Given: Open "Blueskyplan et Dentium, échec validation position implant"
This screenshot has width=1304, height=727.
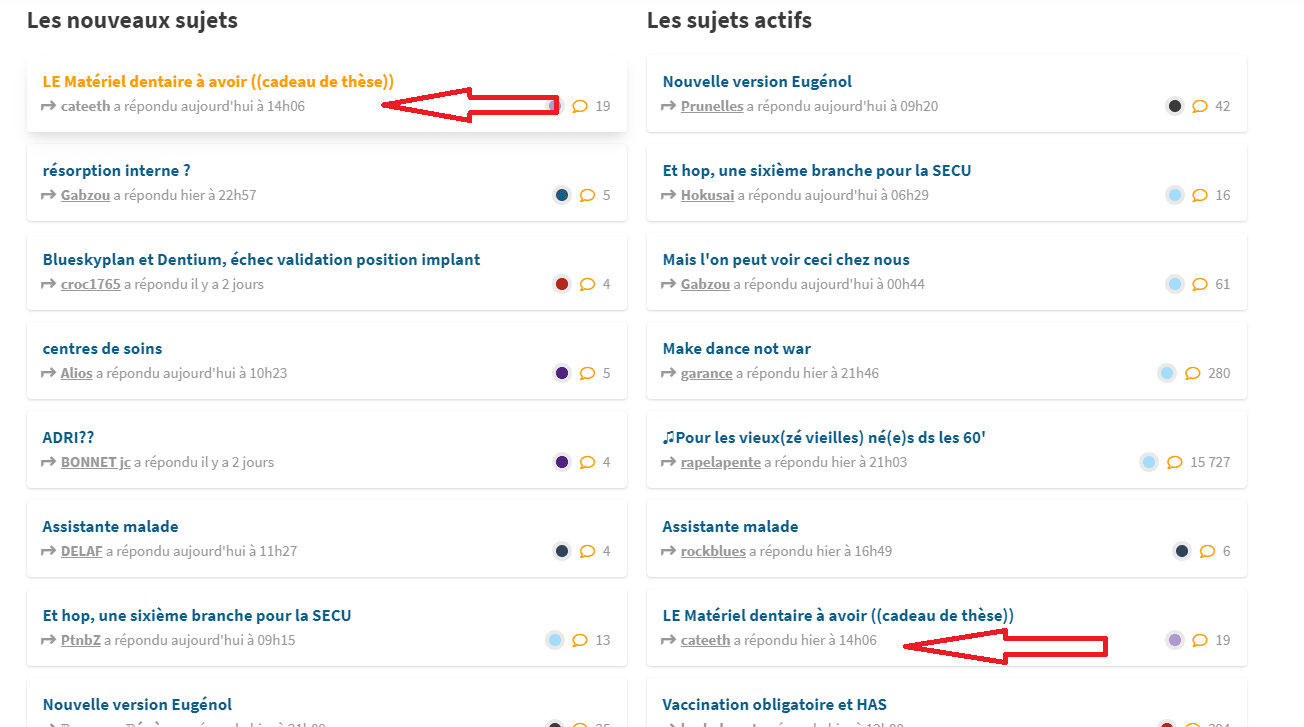Looking at the screenshot, I should (261, 260).
